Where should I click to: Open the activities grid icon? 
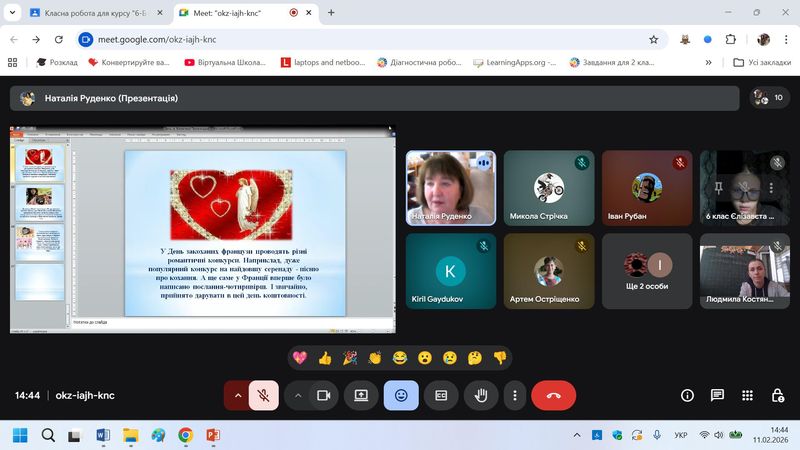[x=747, y=395]
